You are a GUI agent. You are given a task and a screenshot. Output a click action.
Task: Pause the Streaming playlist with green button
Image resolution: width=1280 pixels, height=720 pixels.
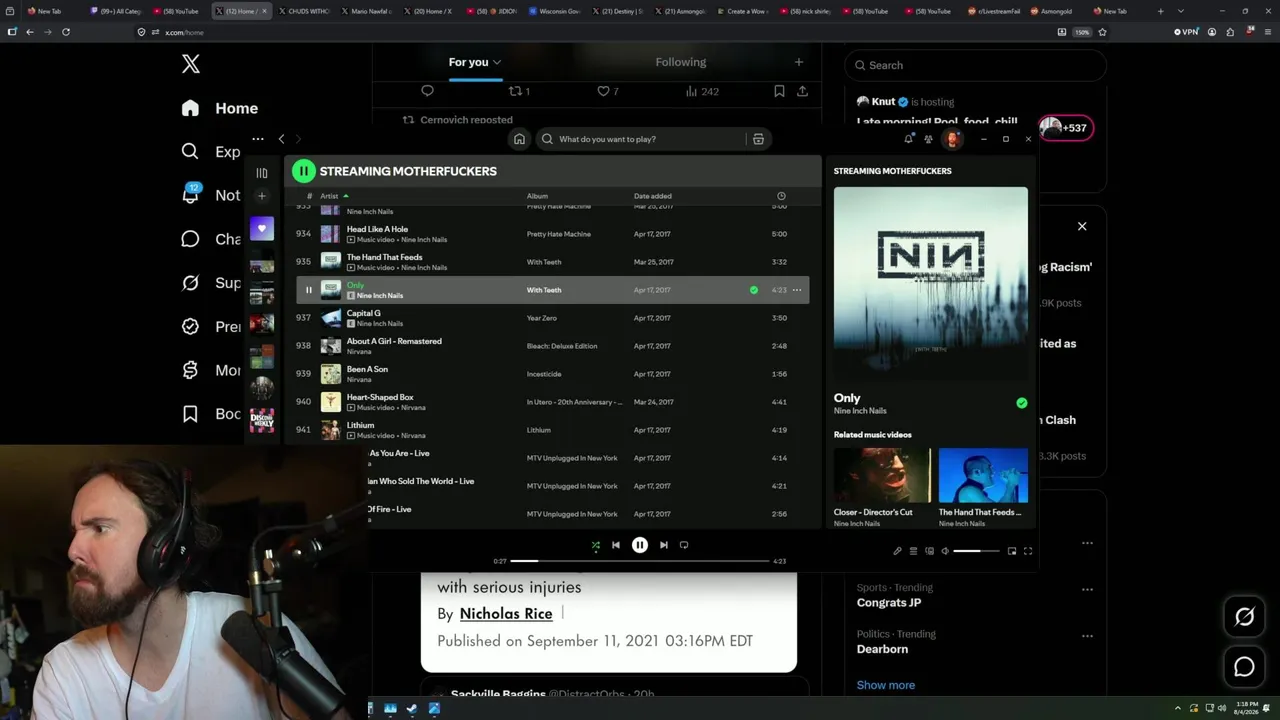click(303, 171)
